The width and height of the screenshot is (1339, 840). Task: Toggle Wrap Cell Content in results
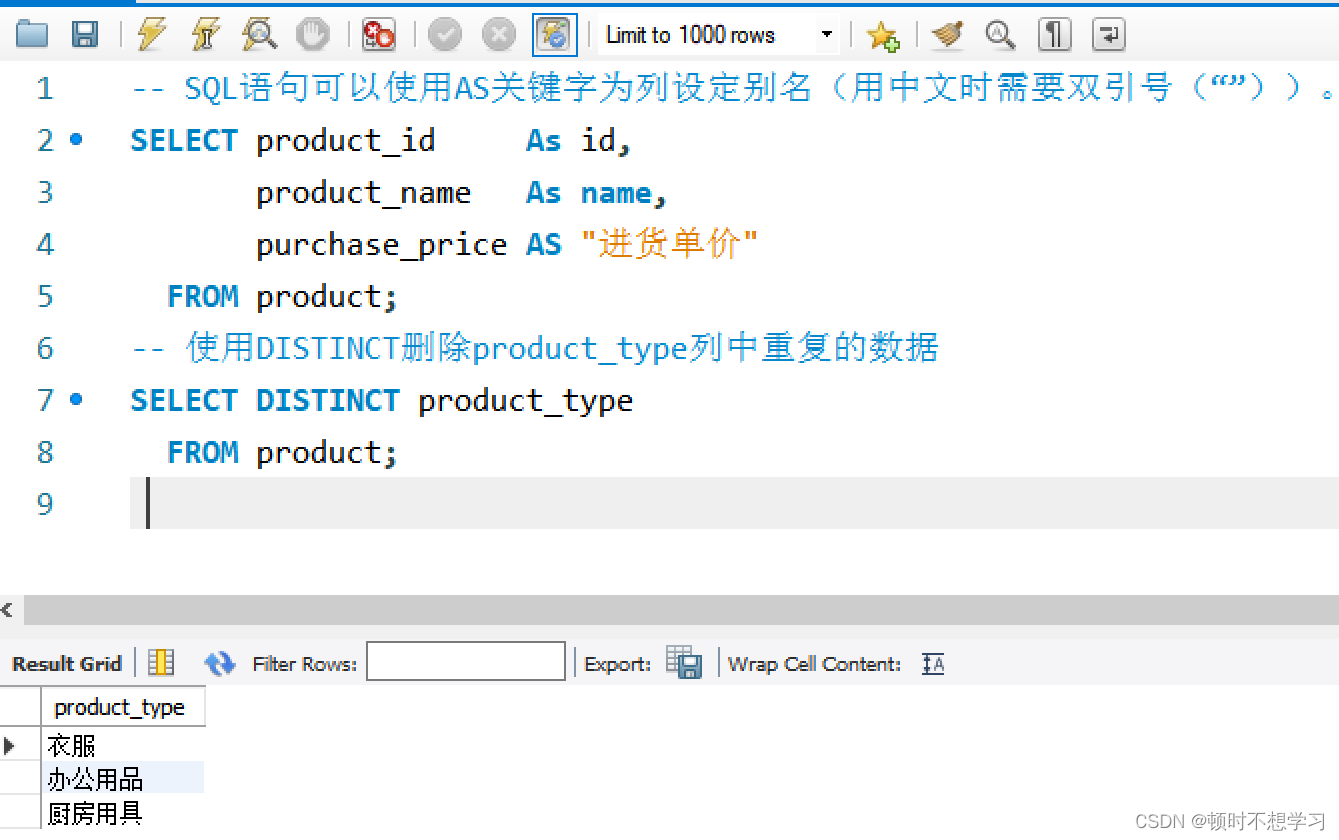pos(932,662)
